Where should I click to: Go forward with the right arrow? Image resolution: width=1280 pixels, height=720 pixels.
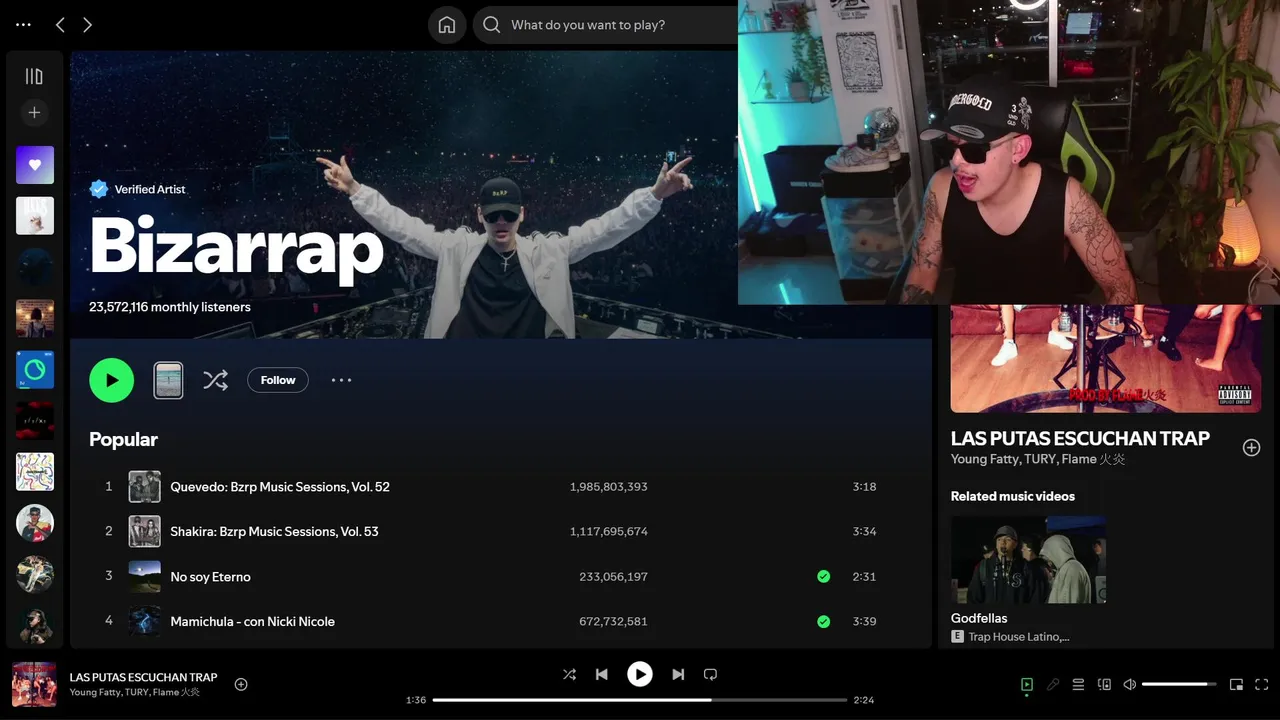click(x=87, y=25)
